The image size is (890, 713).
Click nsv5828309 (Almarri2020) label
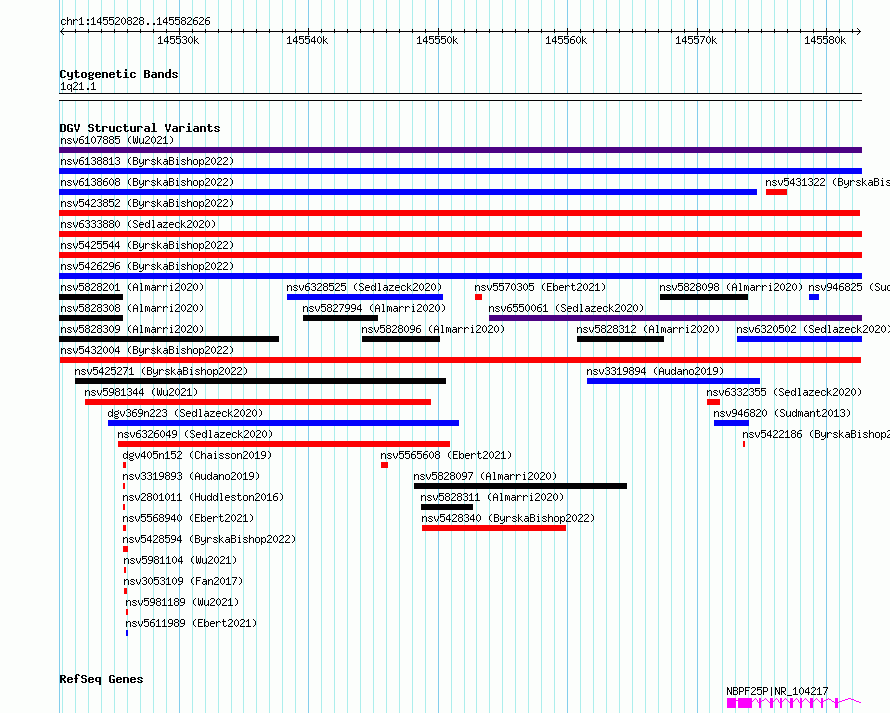click(132, 329)
